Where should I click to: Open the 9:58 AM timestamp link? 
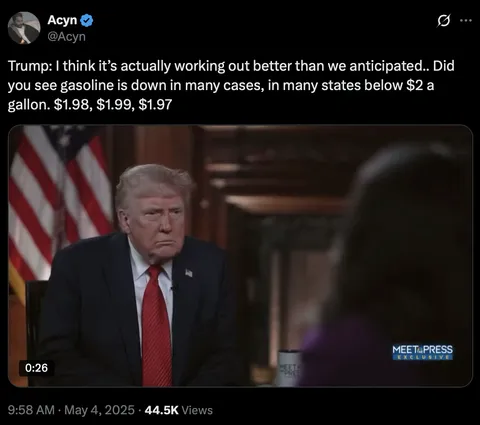(31, 410)
